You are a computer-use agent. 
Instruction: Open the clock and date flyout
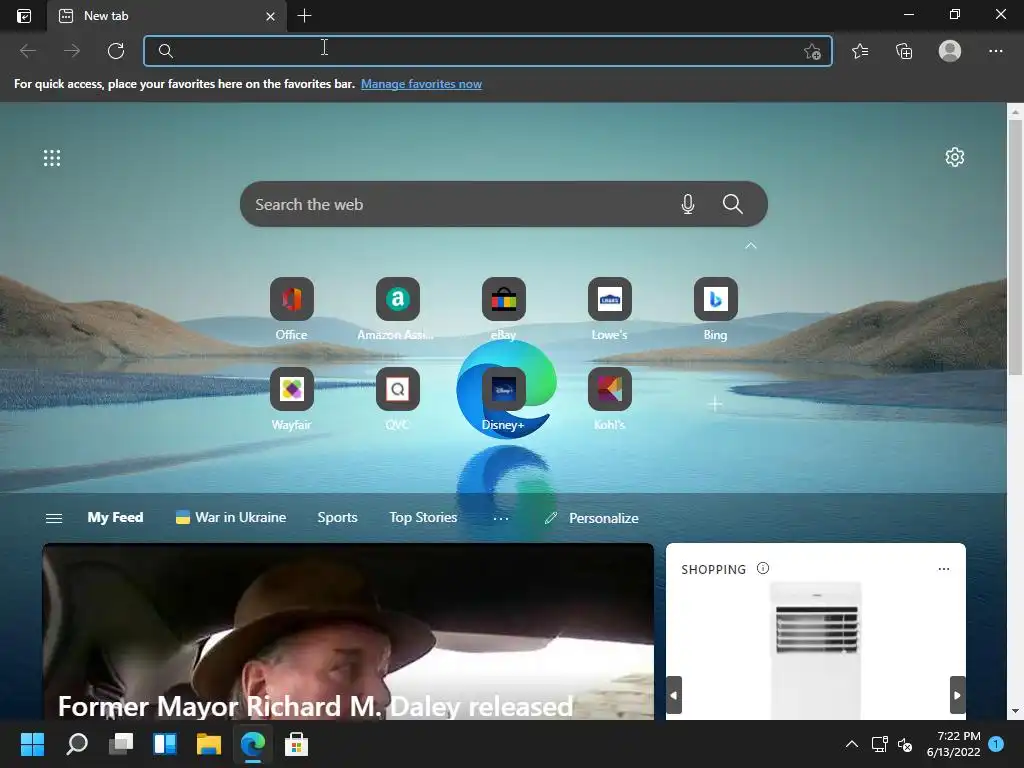(953, 744)
